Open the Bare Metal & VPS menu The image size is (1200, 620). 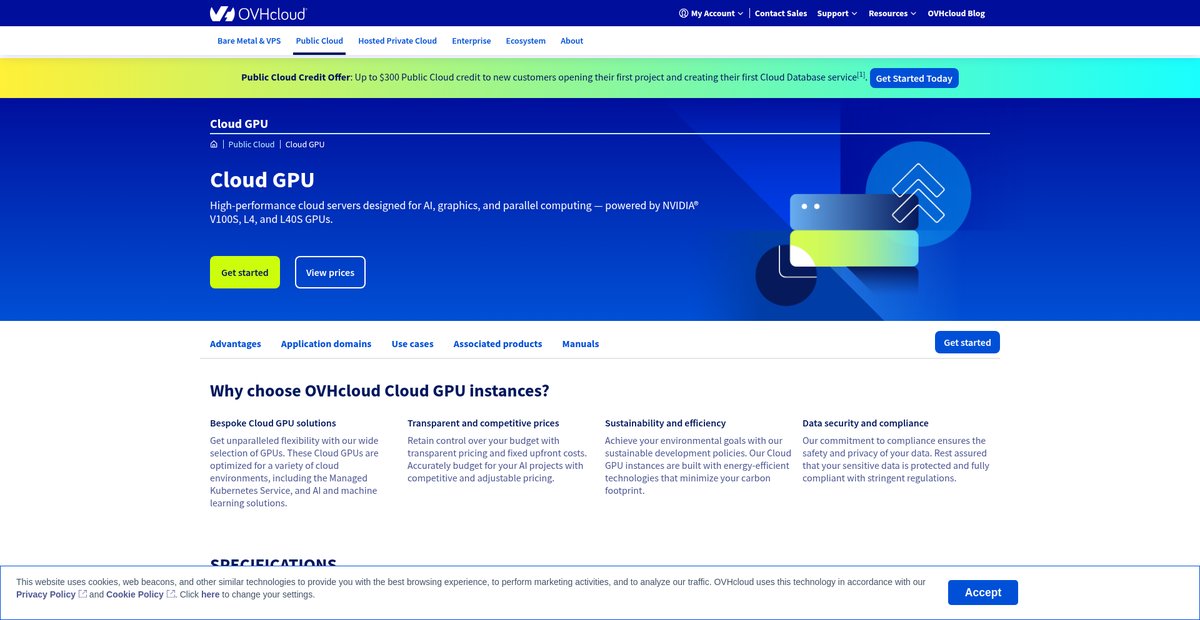click(x=247, y=41)
